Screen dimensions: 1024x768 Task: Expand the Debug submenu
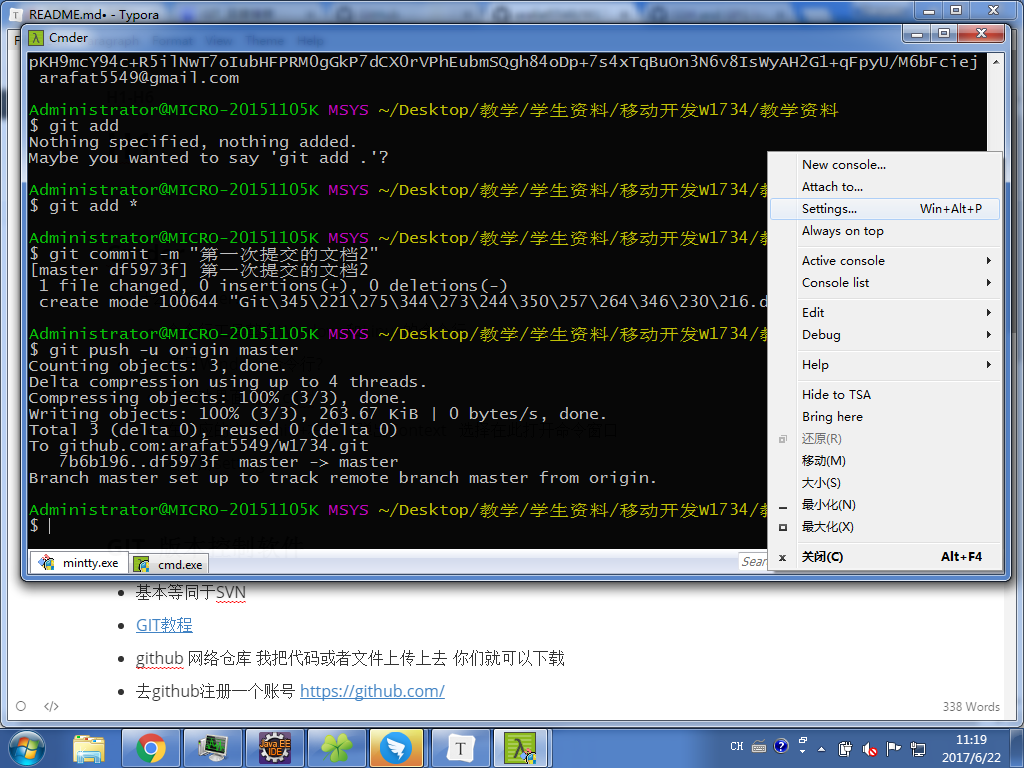[x=885, y=335]
